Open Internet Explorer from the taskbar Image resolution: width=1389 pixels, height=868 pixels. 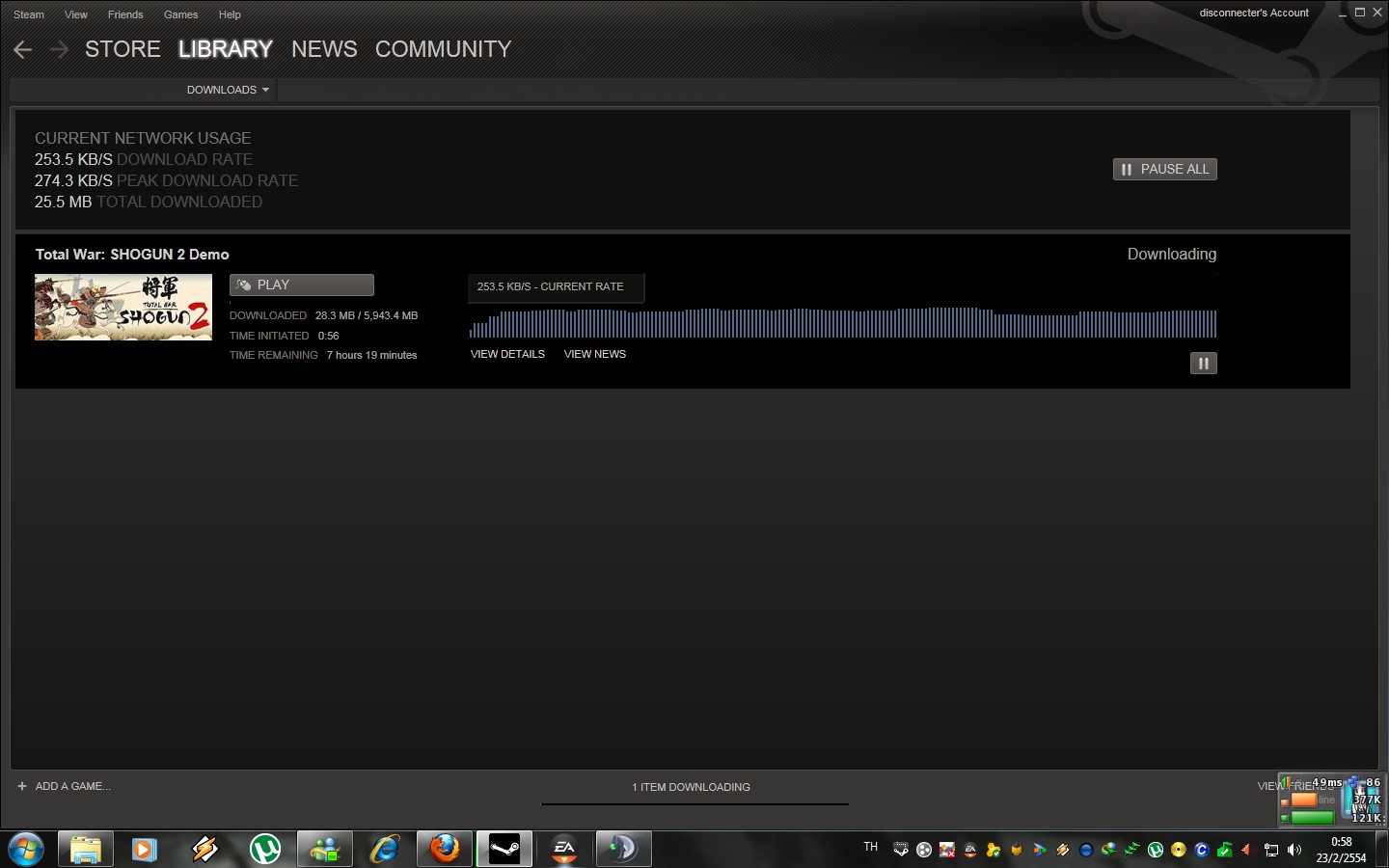384,850
